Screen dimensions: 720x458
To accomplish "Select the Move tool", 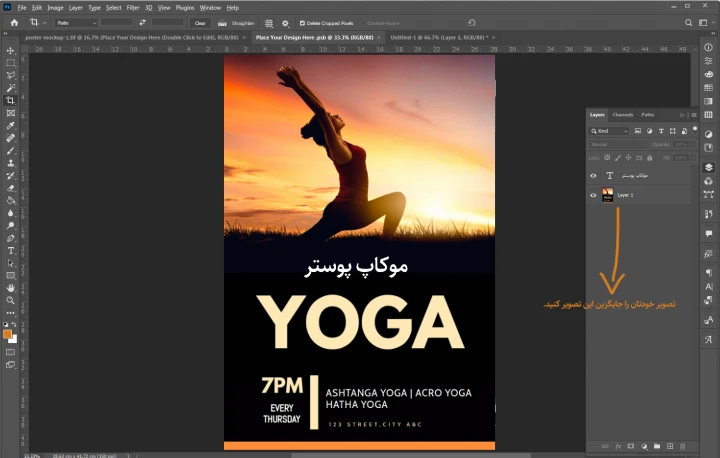I will pos(10,50).
